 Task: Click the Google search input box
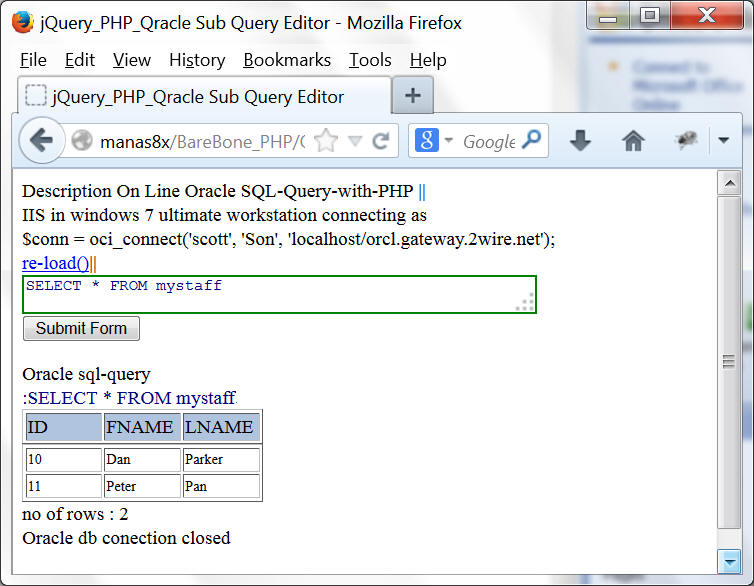tap(489, 141)
